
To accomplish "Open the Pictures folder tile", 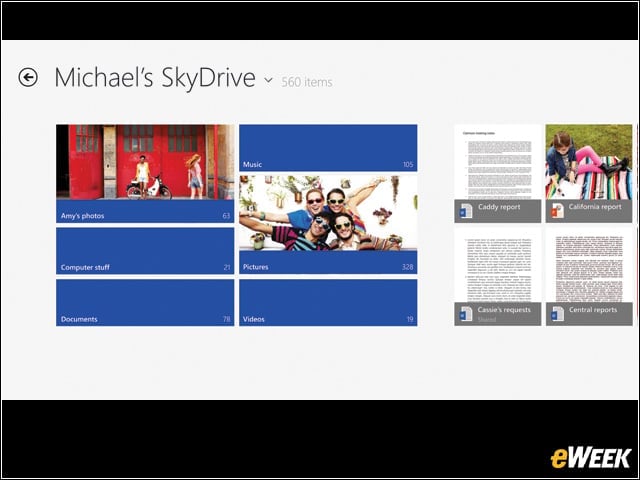I will tap(328, 225).
